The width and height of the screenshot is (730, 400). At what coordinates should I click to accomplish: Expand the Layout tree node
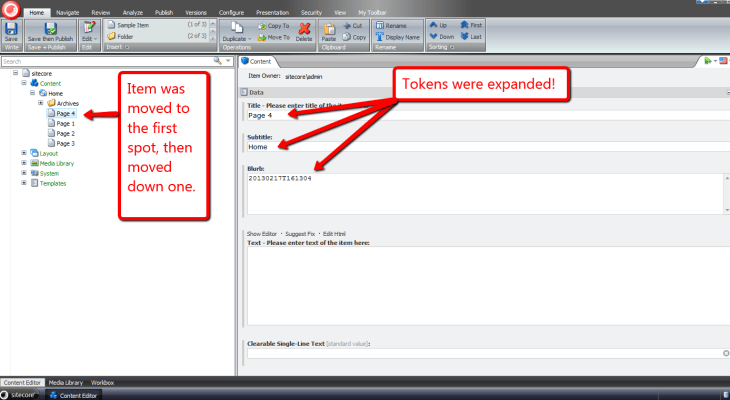(x=24, y=153)
